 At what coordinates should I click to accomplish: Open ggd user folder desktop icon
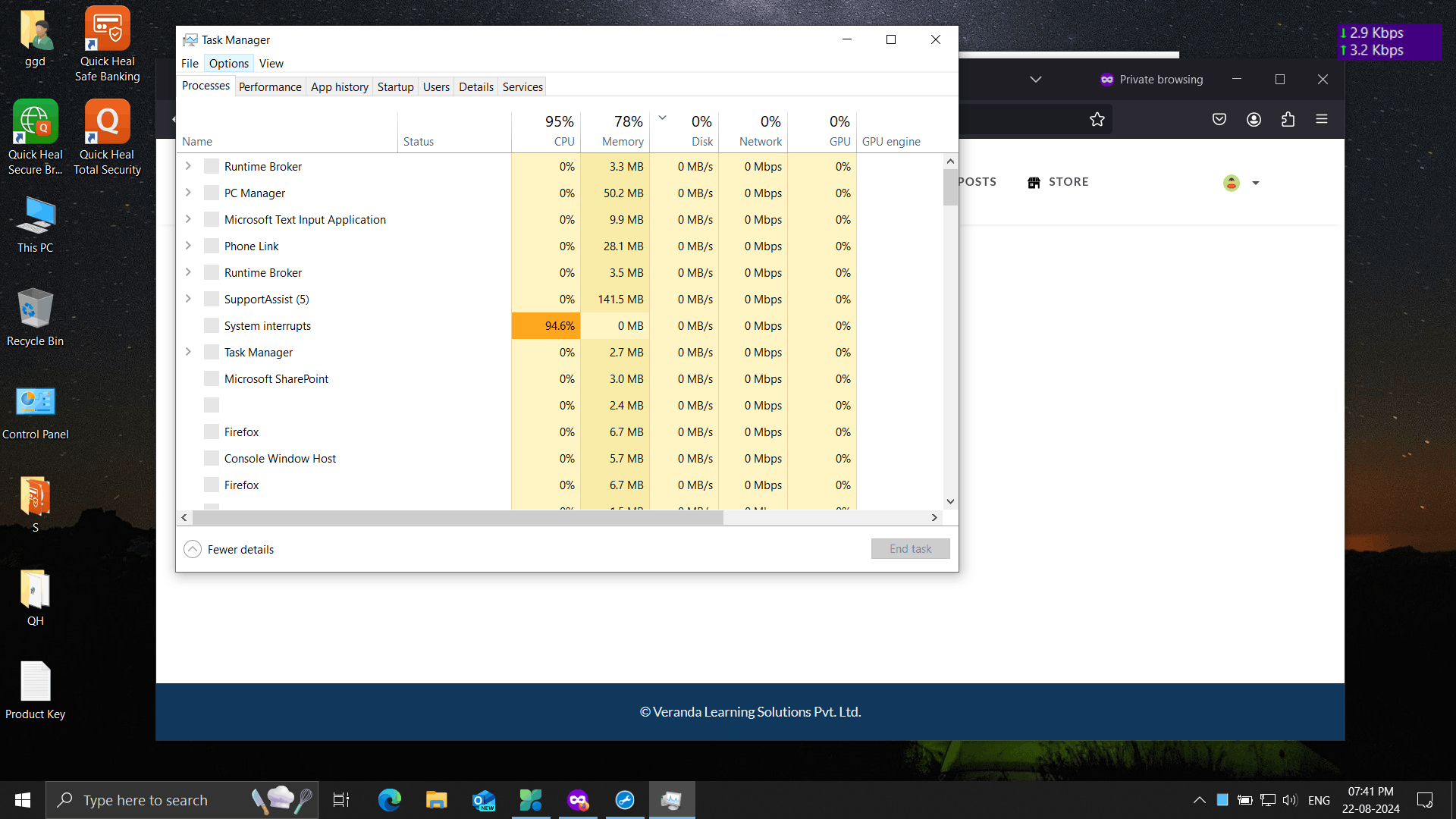click(x=35, y=38)
